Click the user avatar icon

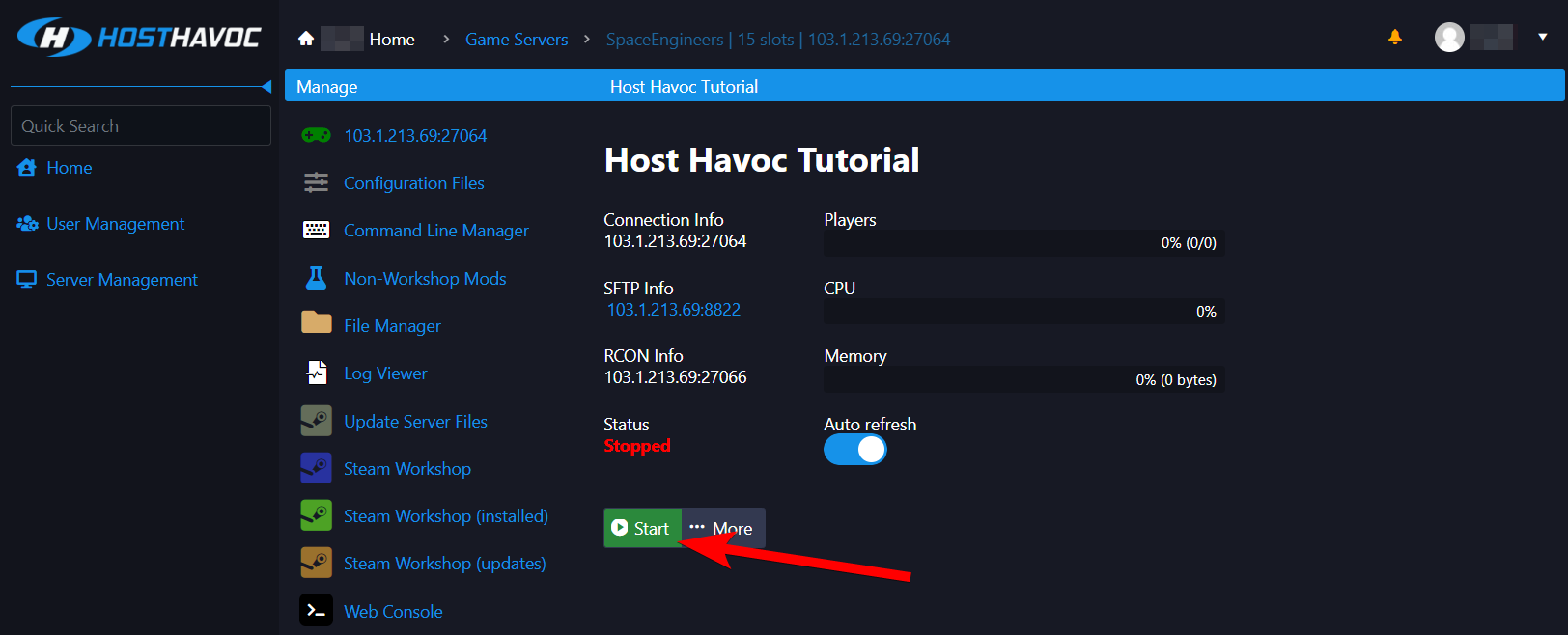[1449, 38]
